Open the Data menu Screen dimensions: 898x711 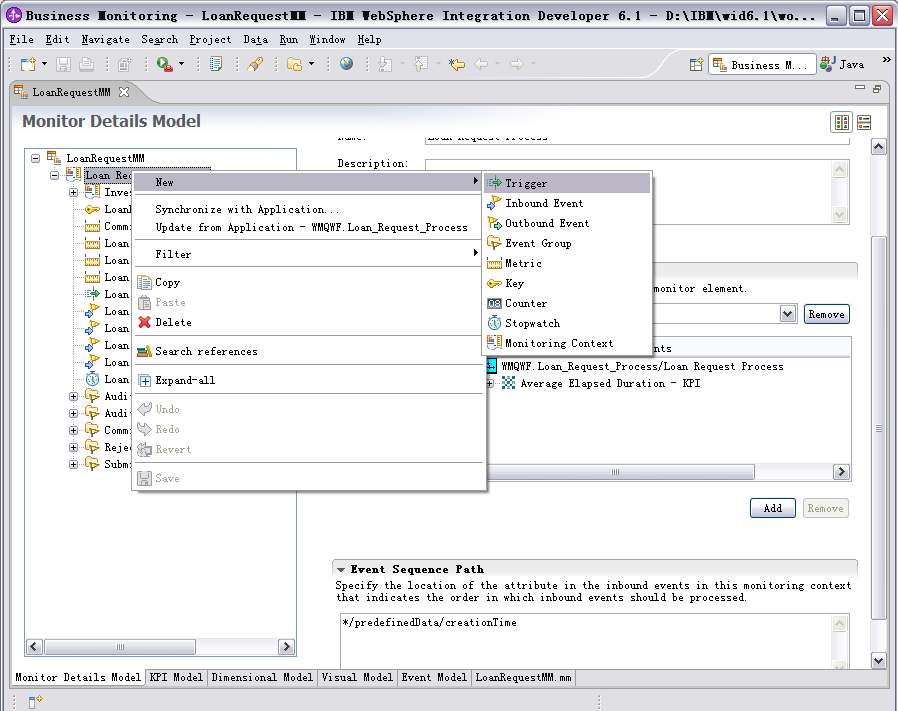255,40
